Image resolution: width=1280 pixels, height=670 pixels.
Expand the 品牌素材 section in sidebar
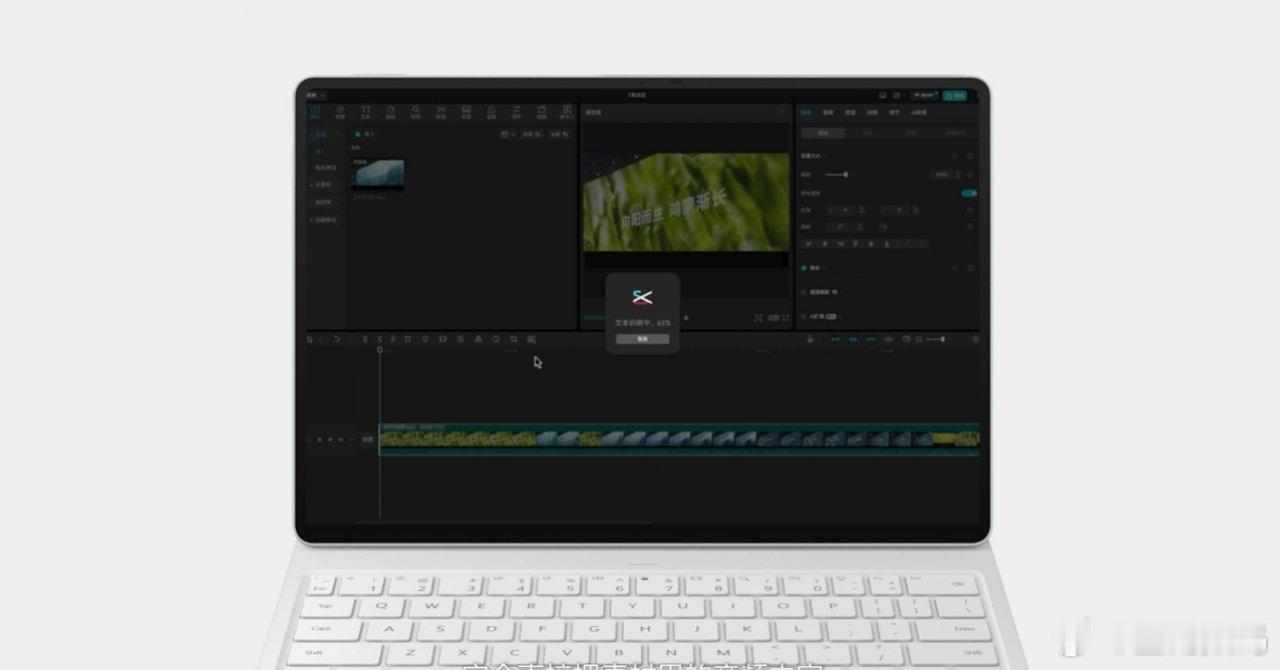[x=324, y=219]
